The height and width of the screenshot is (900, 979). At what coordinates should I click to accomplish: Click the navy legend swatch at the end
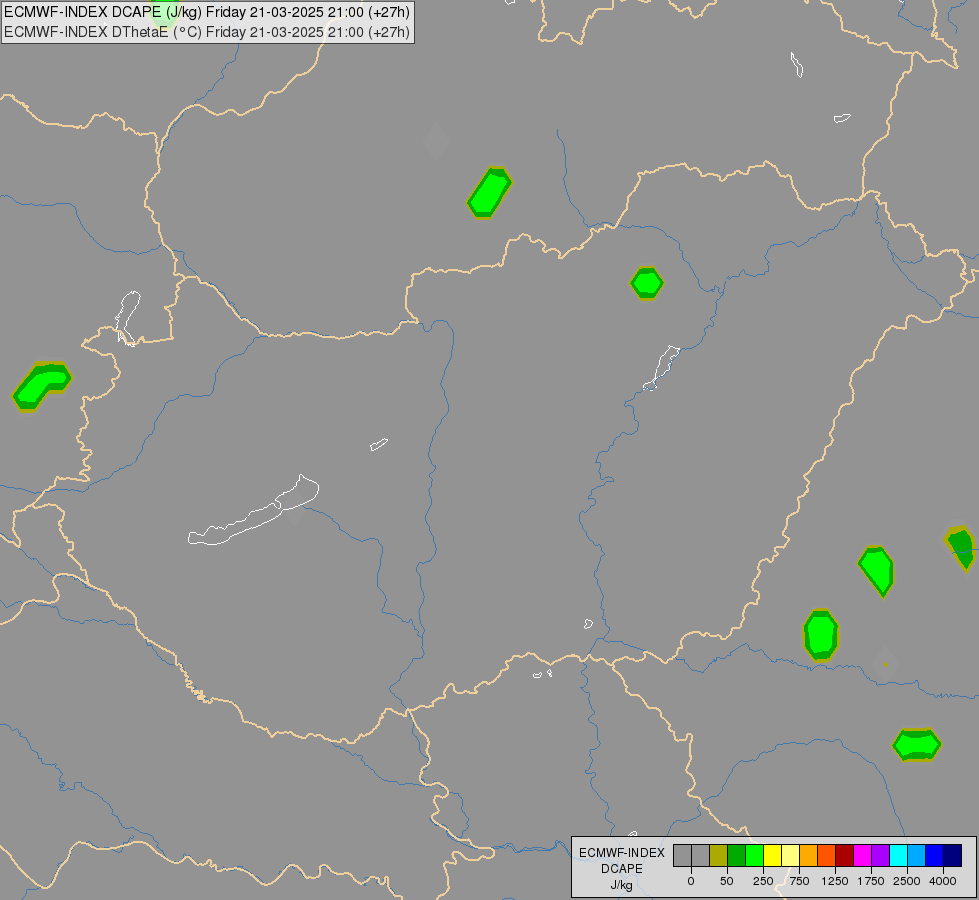[953, 855]
